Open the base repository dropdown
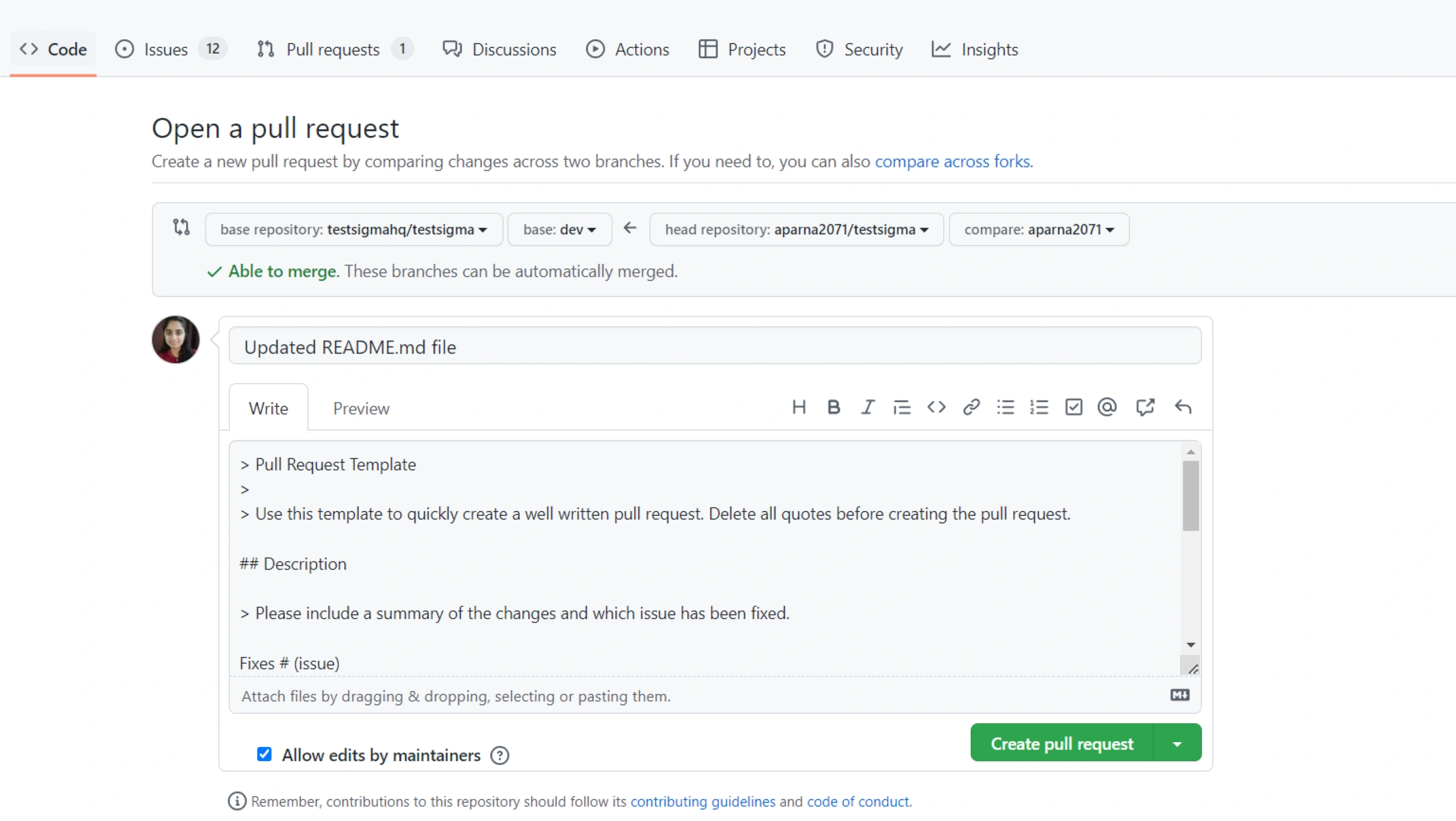This screenshot has width=1456, height=821. pos(354,229)
